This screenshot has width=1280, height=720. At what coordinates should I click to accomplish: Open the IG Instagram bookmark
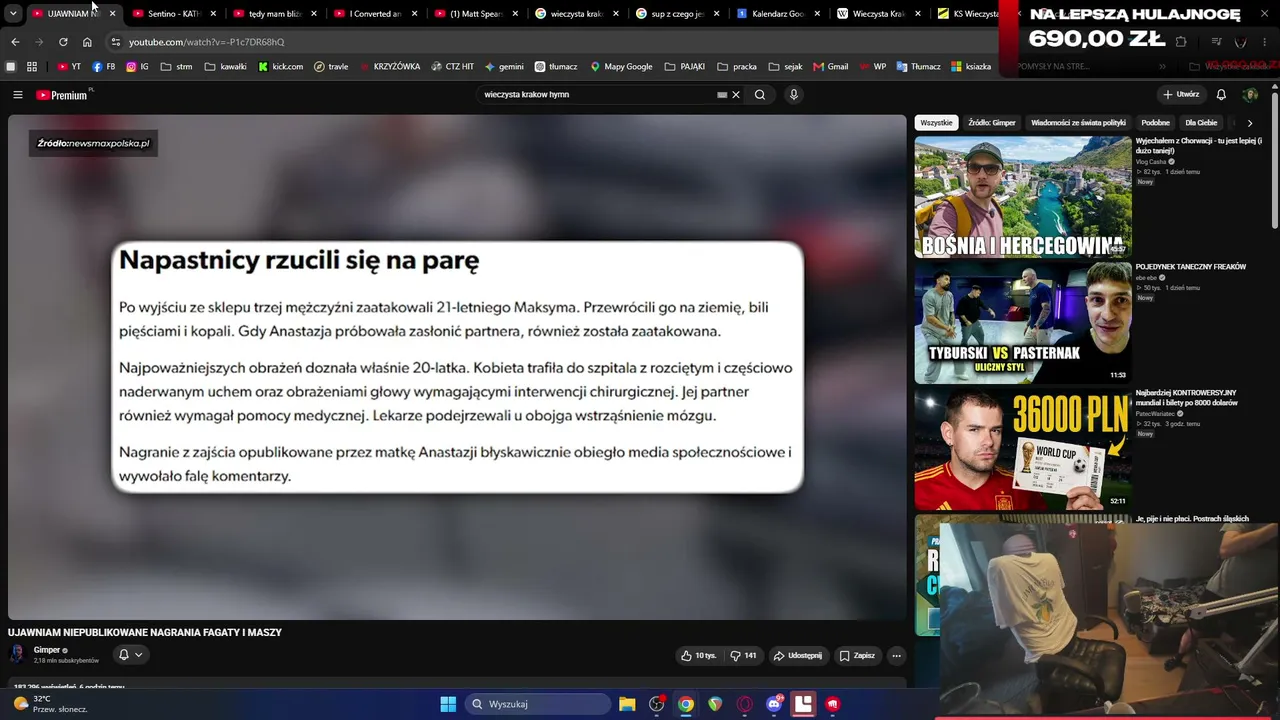138,67
